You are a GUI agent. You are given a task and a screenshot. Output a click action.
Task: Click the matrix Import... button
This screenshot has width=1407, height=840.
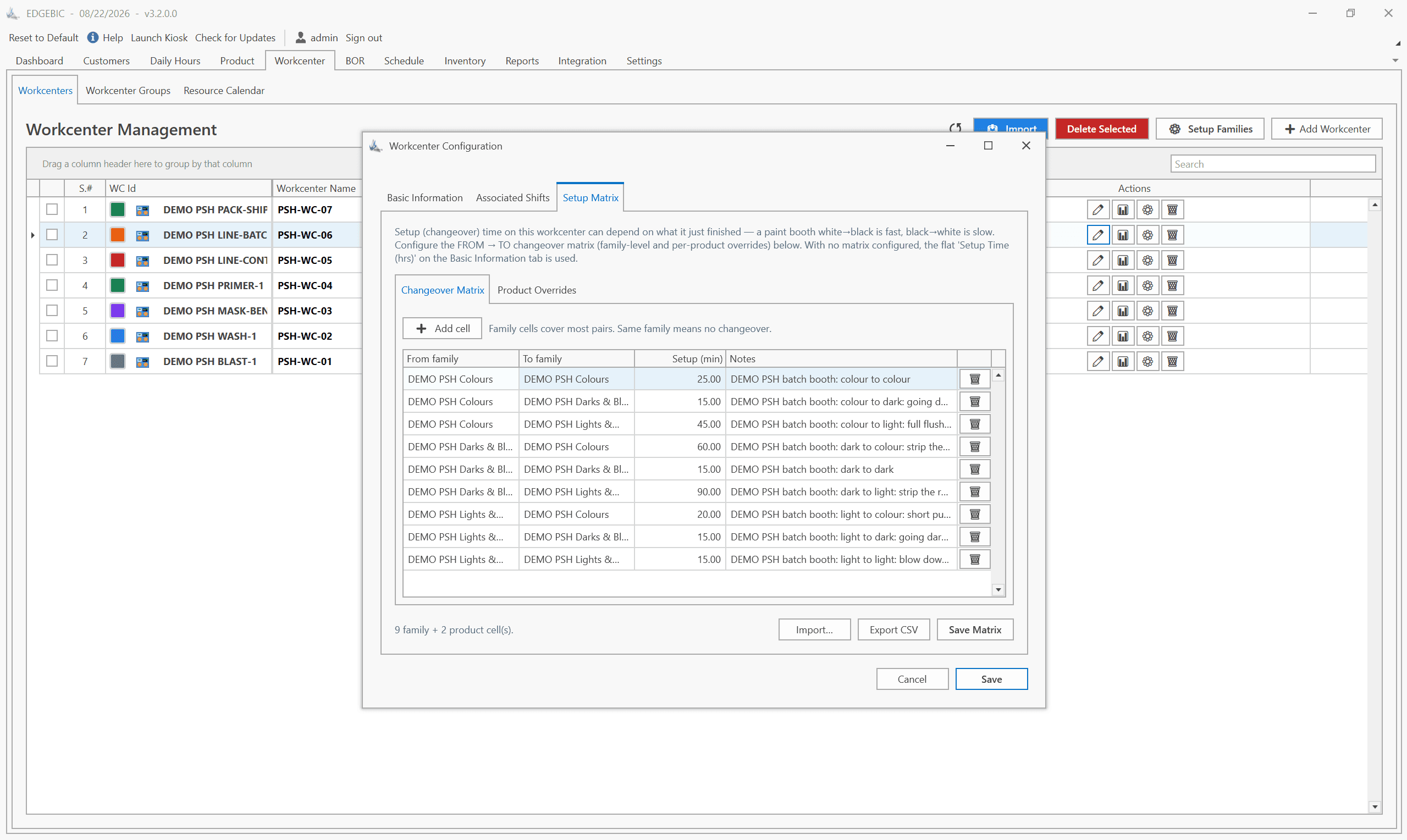pos(814,630)
